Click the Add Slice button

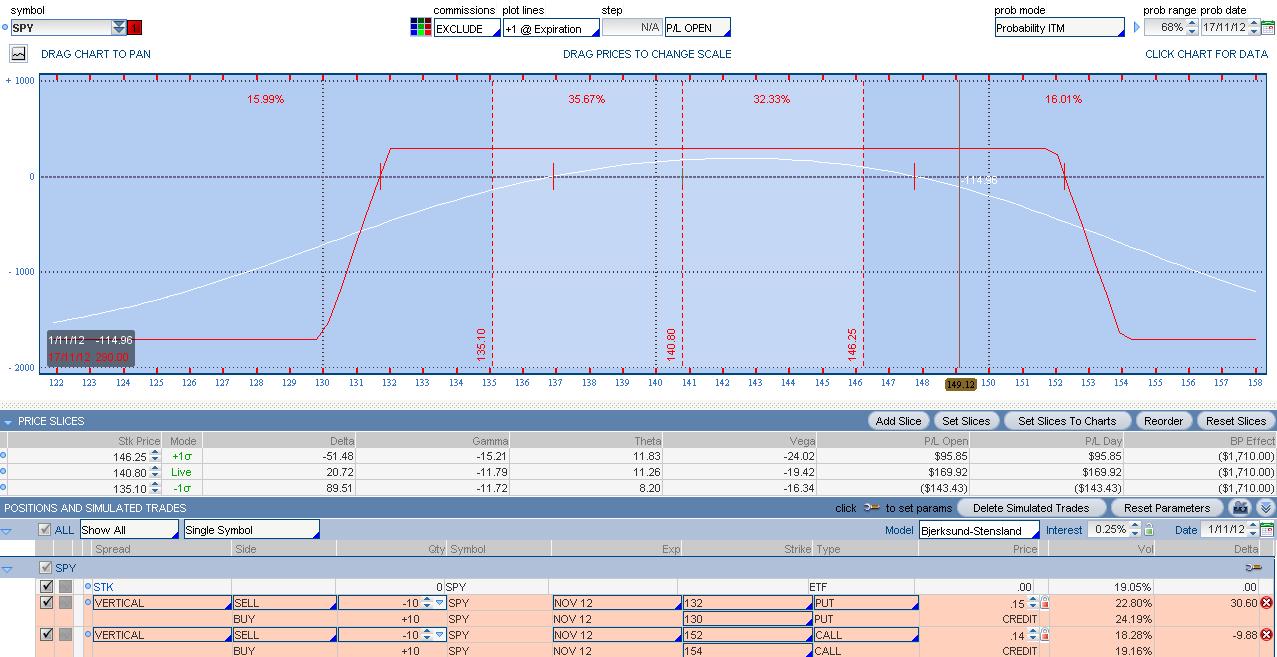coord(898,421)
